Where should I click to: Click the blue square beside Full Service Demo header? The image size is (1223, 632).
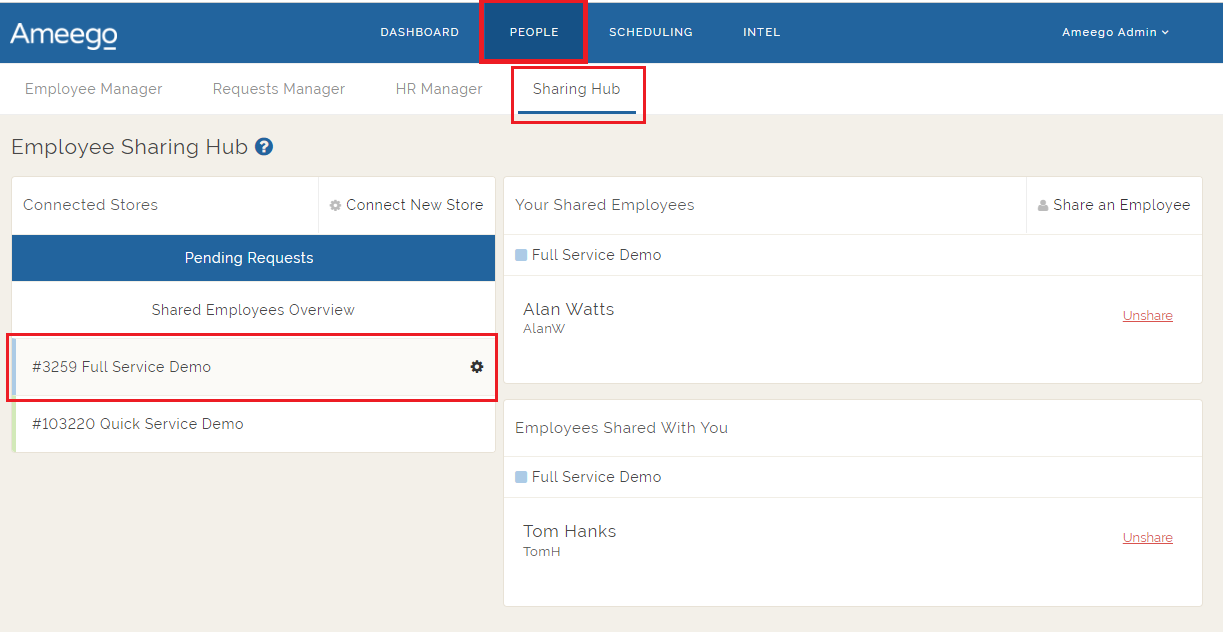(x=521, y=254)
